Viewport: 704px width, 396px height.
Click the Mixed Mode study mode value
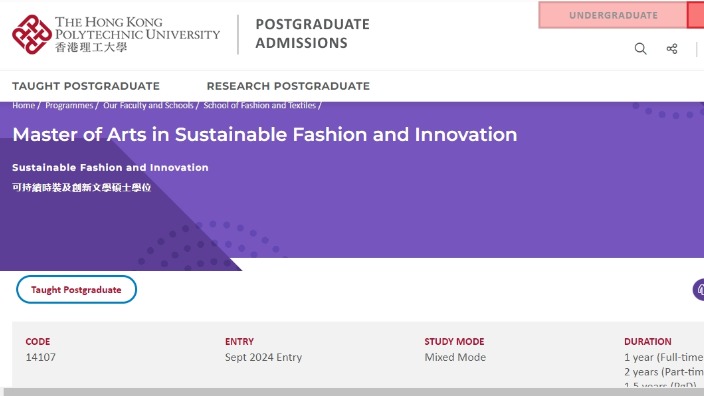click(x=455, y=357)
